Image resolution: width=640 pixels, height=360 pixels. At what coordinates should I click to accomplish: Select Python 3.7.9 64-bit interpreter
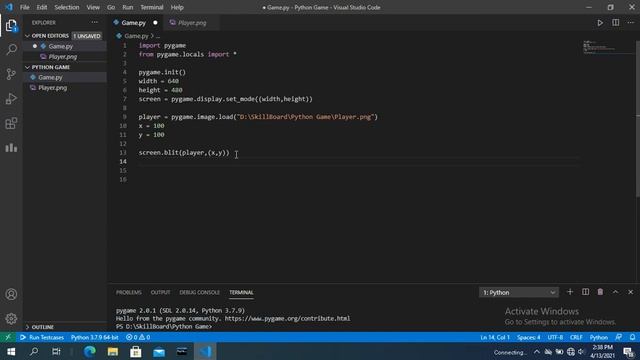95,337
